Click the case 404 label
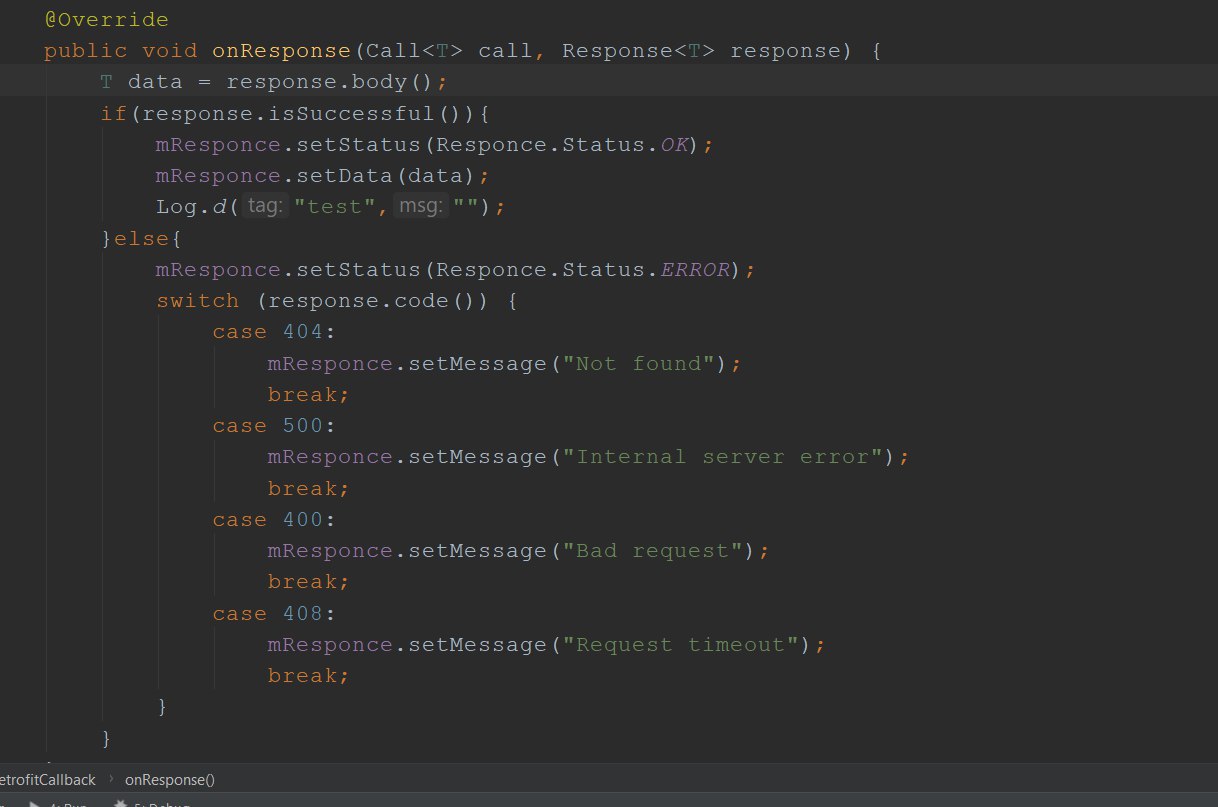 point(267,332)
